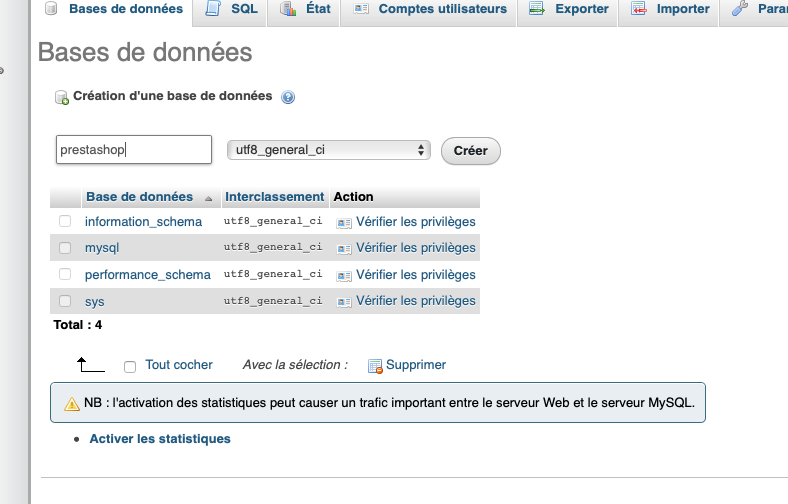Sort by Base de données column header
Viewport: 788px width, 504px height.
click(x=139, y=196)
